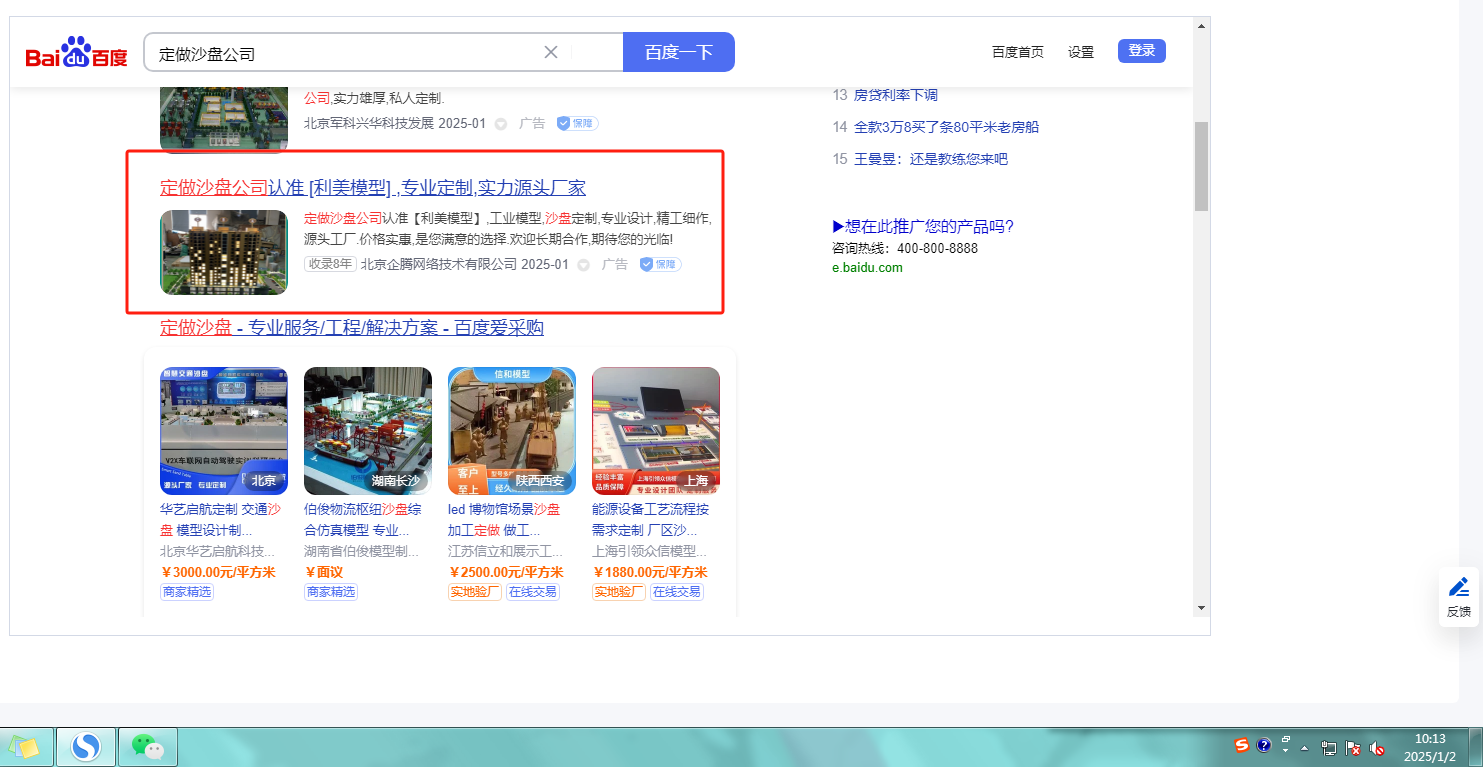Click the ￥面议 price

(x=323, y=572)
